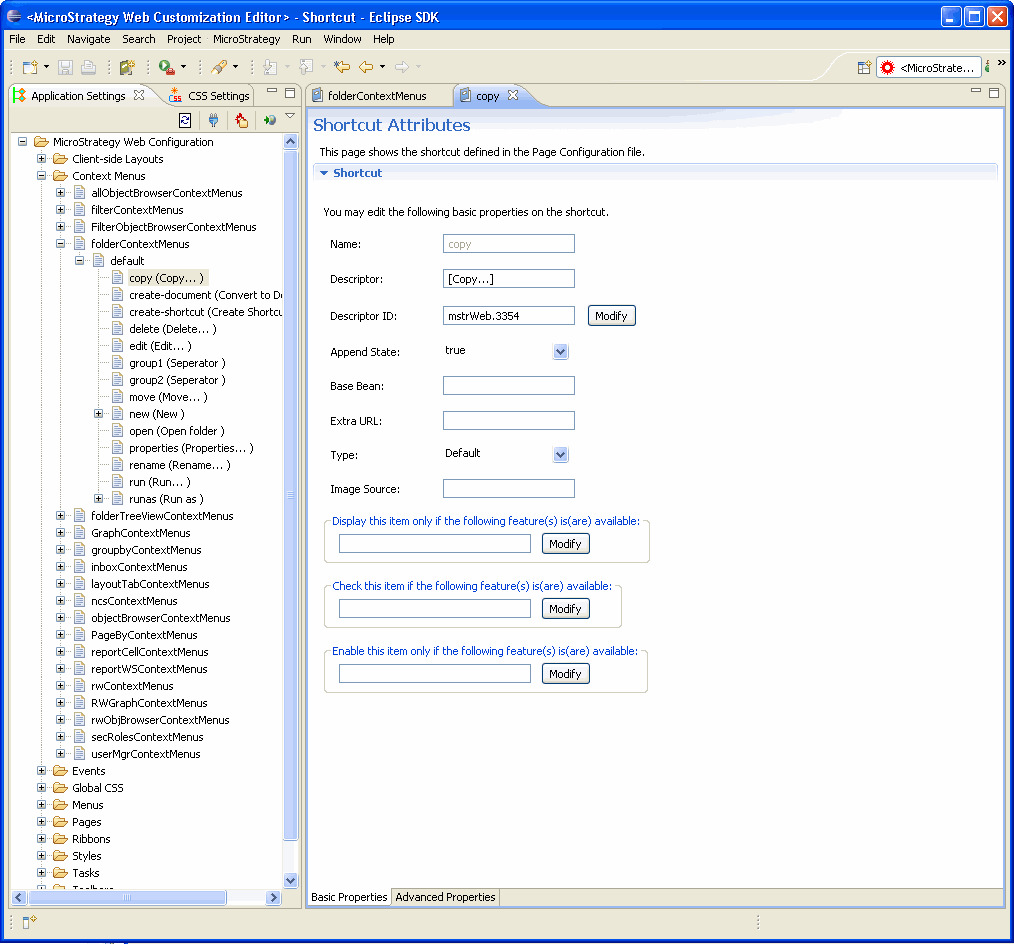The image size is (1014, 944).
Task: Click the Save floppy disk icon
Action: pyautogui.click(x=65, y=67)
